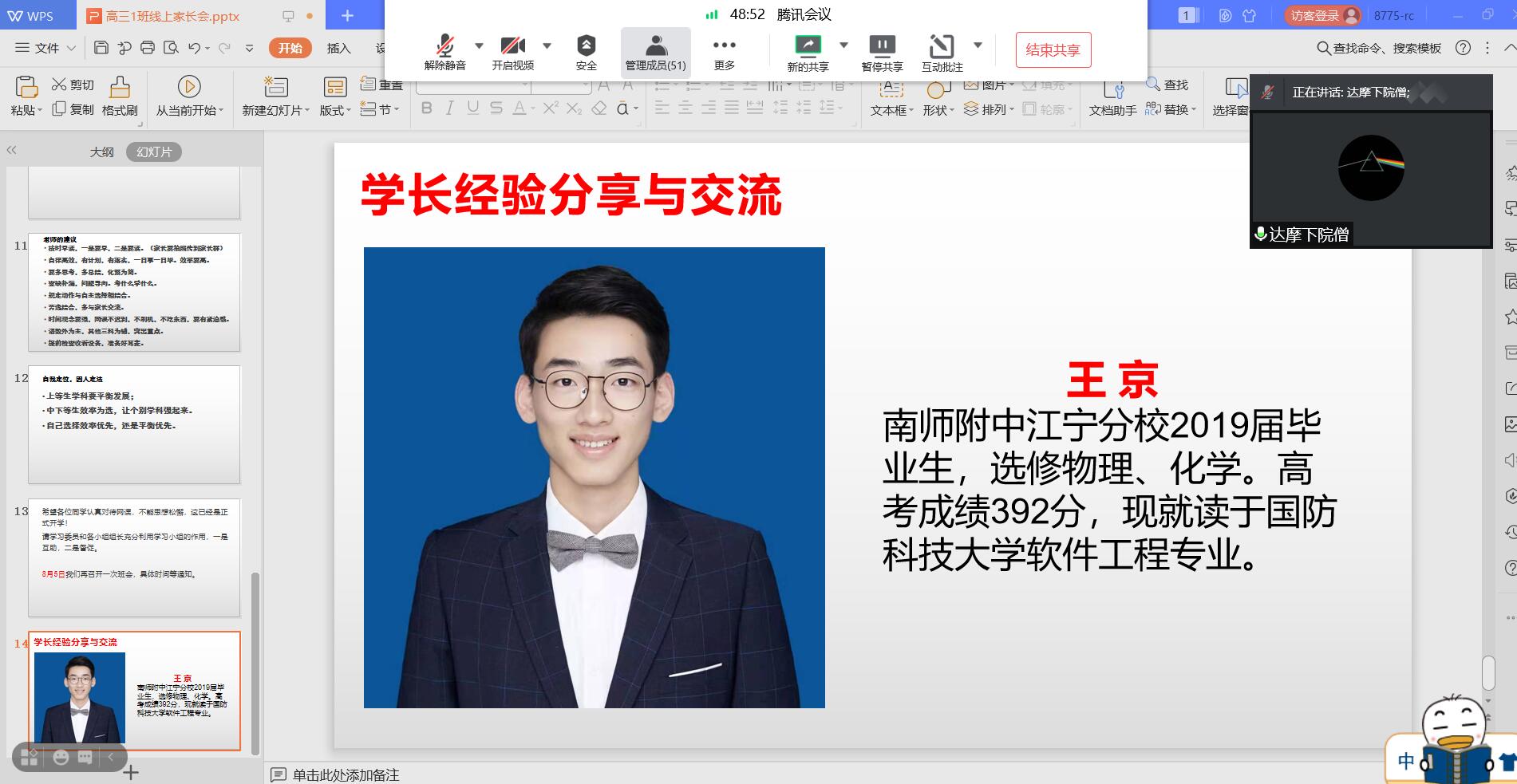
Task: Click 从当前开始 slideshow play icon
Action: tap(189, 86)
